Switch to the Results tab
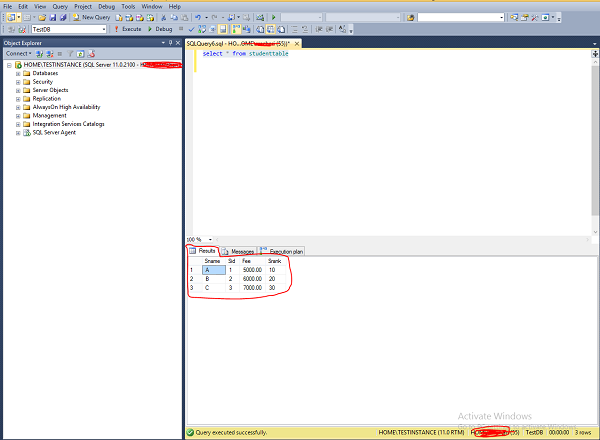This screenshot has height=440, width=600. pos(203,251)
